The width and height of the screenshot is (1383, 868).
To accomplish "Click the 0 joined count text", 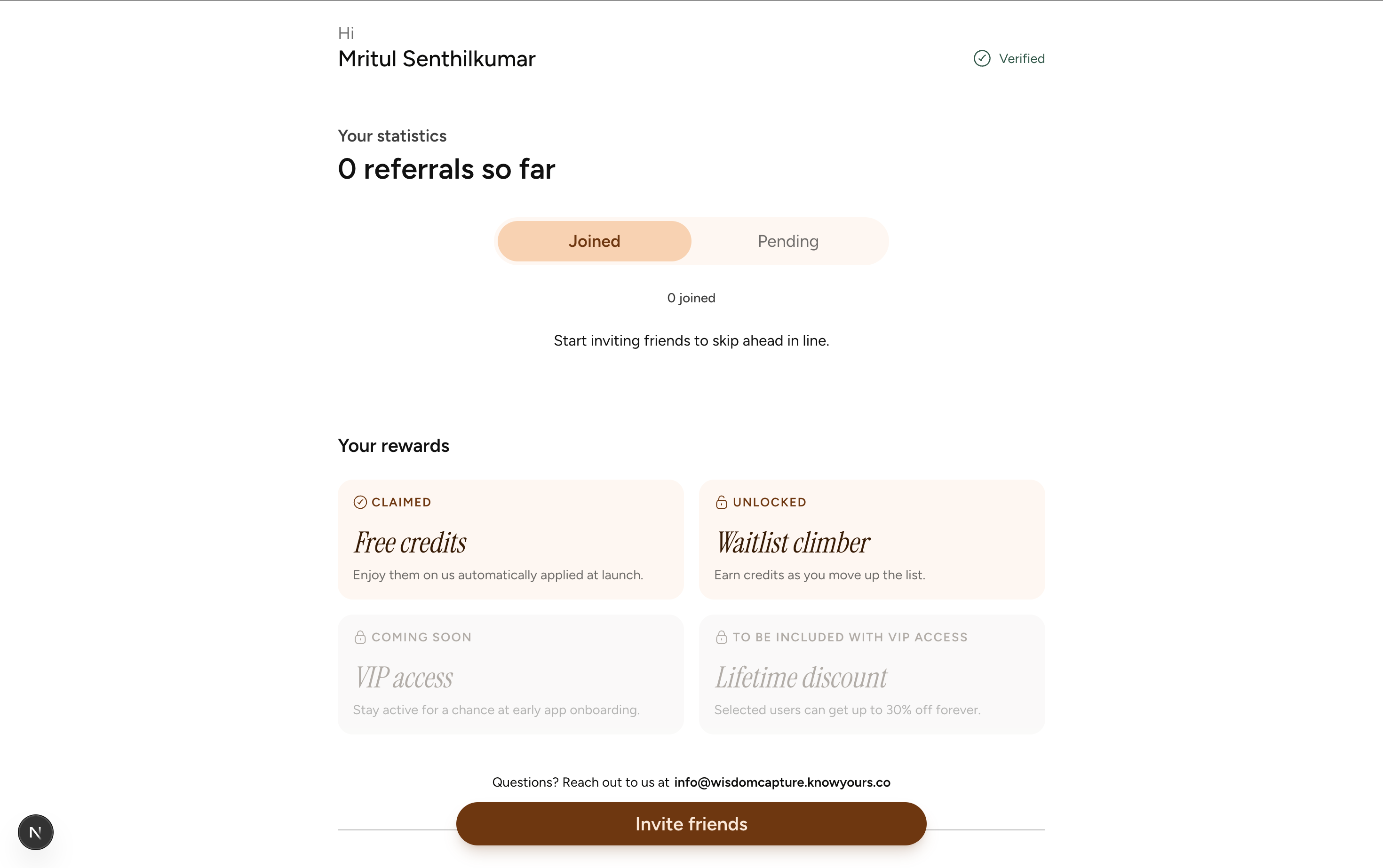I will tap(691, 298).
